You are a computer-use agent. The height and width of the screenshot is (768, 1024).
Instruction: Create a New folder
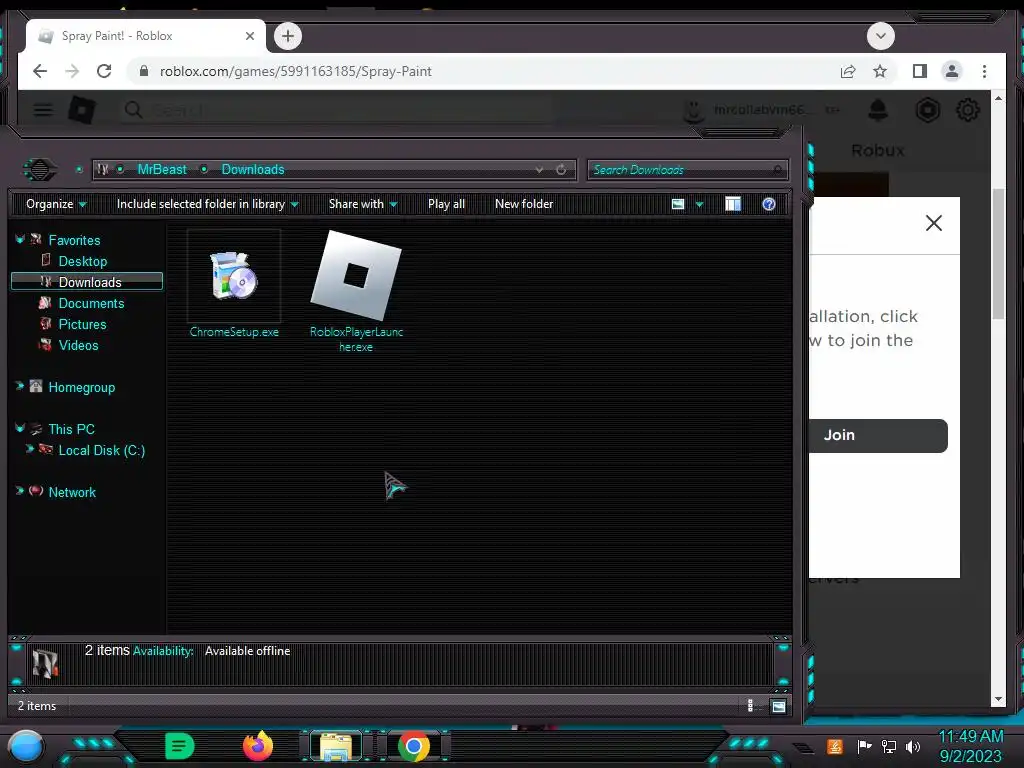pyautogui.click(x=524, y=204)
